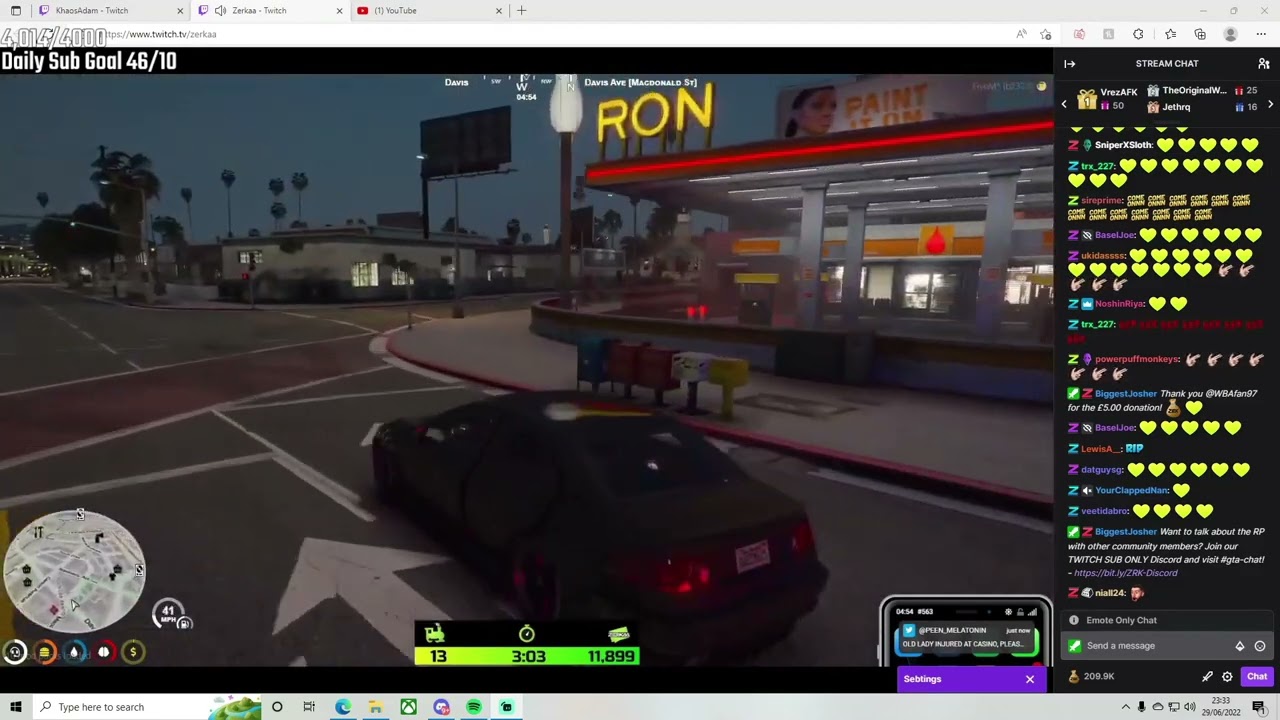Click YourClappedNan username in chat
Viewport: 1280px width, 720px height.
(x=1132, y=491)
